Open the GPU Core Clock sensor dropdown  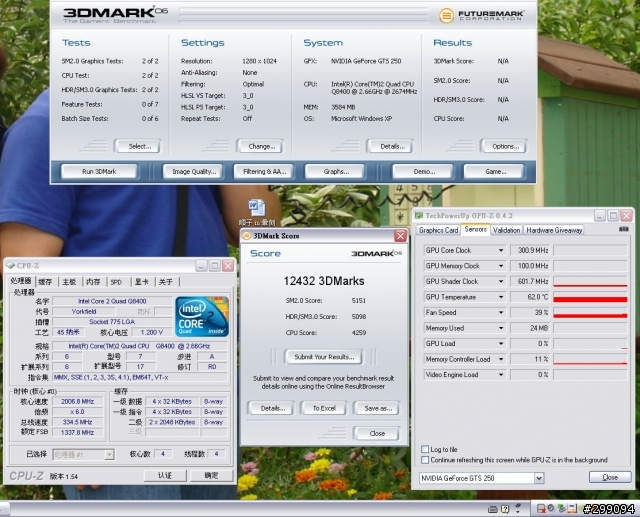tap(501, 250)
